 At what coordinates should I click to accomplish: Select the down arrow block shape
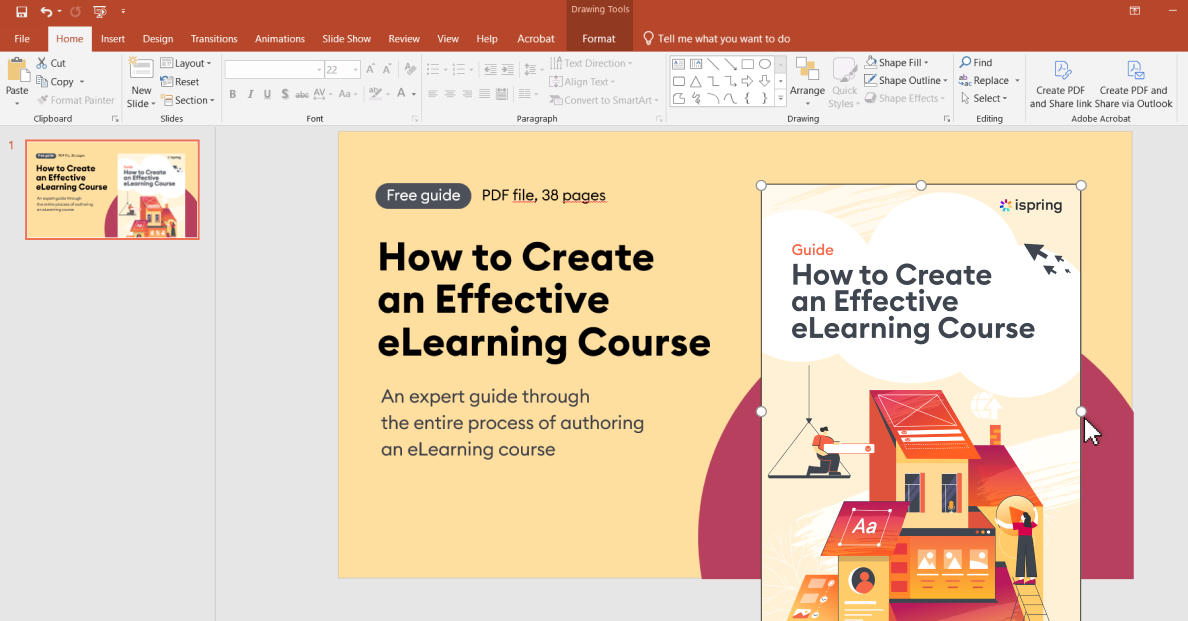click(x=765, y=81)
